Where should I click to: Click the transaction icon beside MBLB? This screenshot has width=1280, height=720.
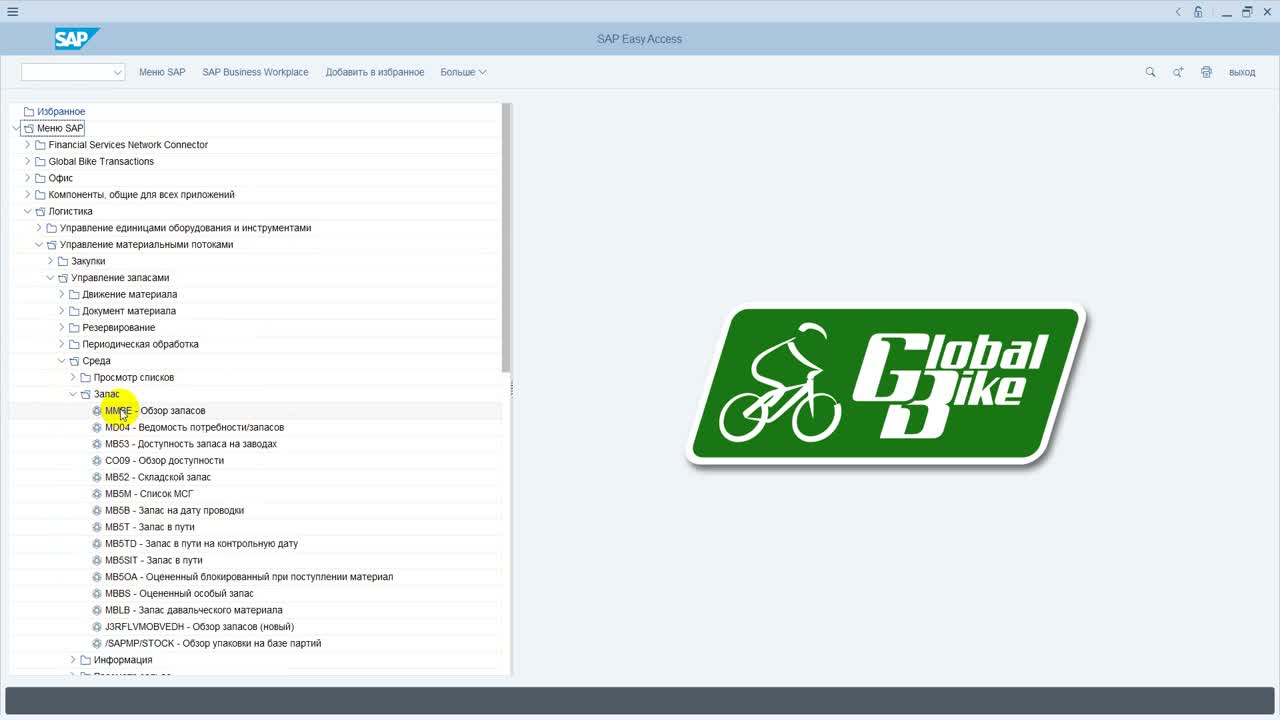click(97, 610)
